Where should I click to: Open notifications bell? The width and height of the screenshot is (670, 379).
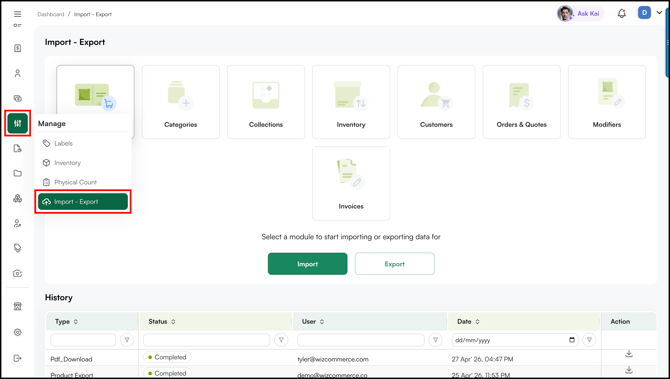click(x=622, y=14)
